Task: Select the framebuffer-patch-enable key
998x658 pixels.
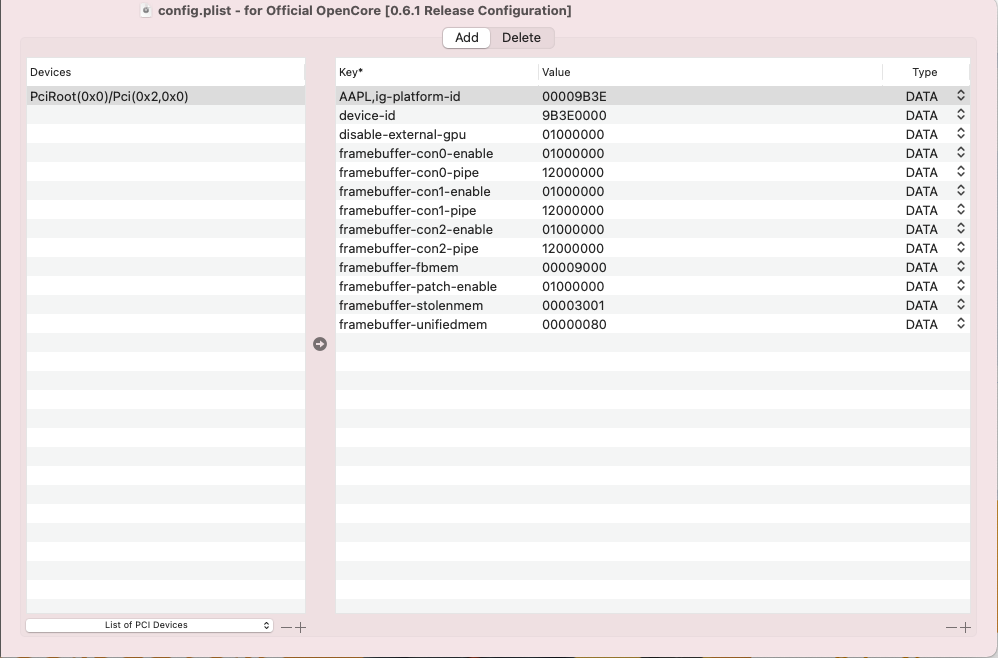Action: pyautogui.click(x=417, y=286)
